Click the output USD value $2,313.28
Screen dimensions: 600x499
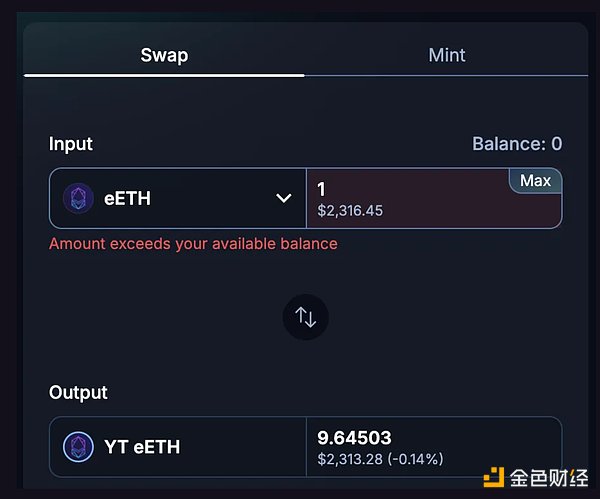350,459
